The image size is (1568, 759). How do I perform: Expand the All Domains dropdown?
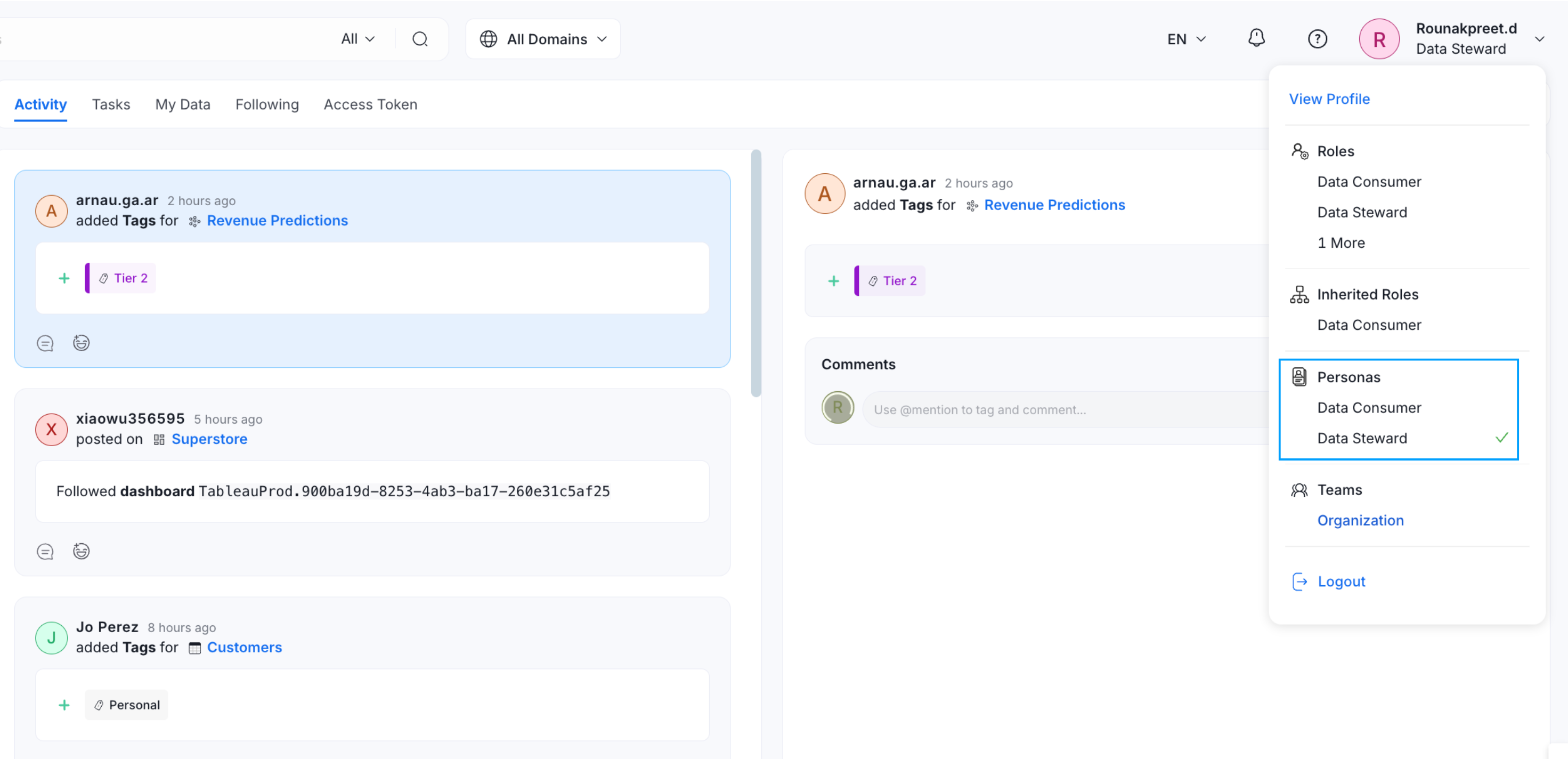[542, 39]
